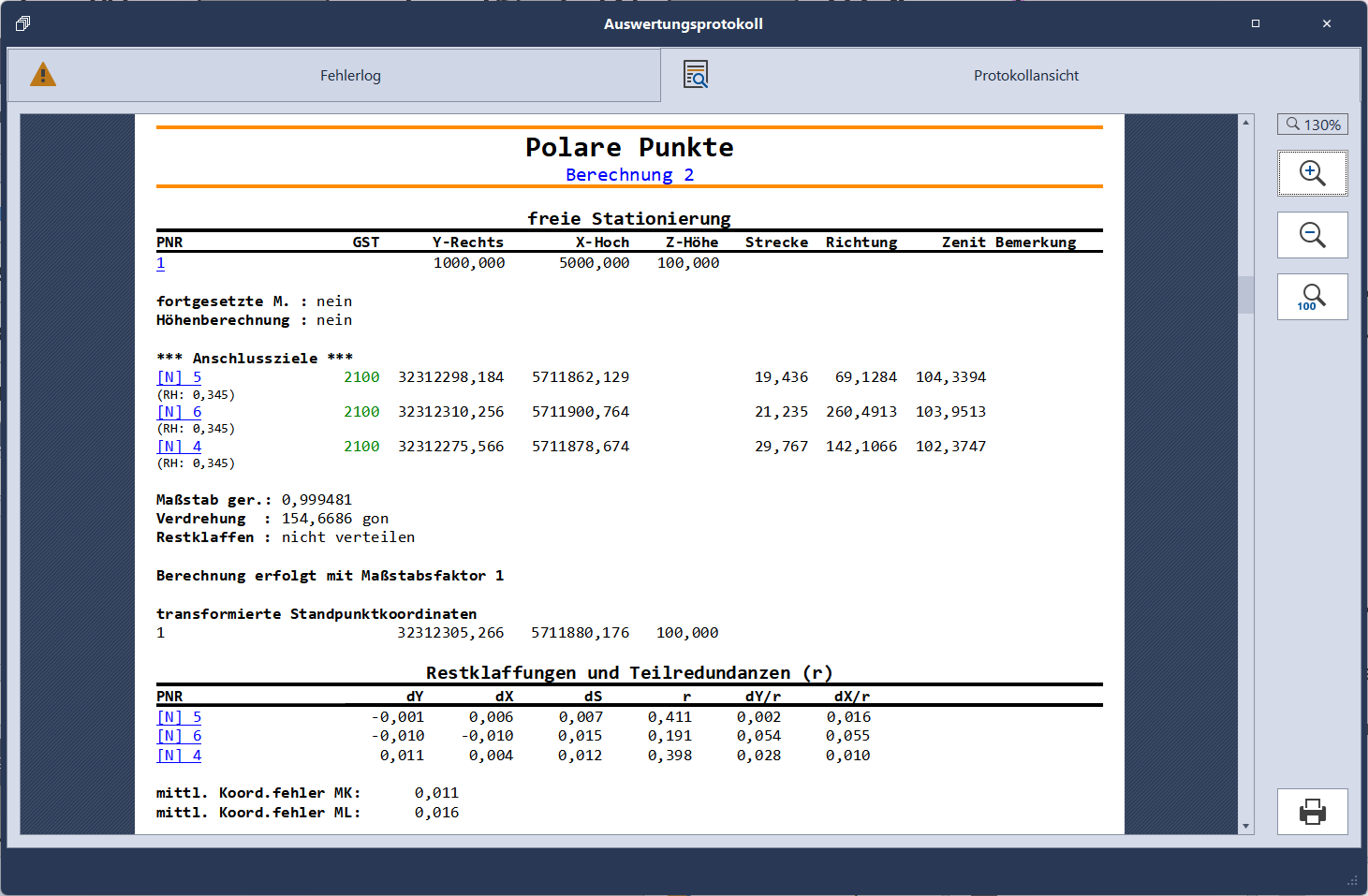Image resolution: width=1368 pixels, height=896 pixels.
Task: Click the window icon in title bar
Action: tap(23, 23)
